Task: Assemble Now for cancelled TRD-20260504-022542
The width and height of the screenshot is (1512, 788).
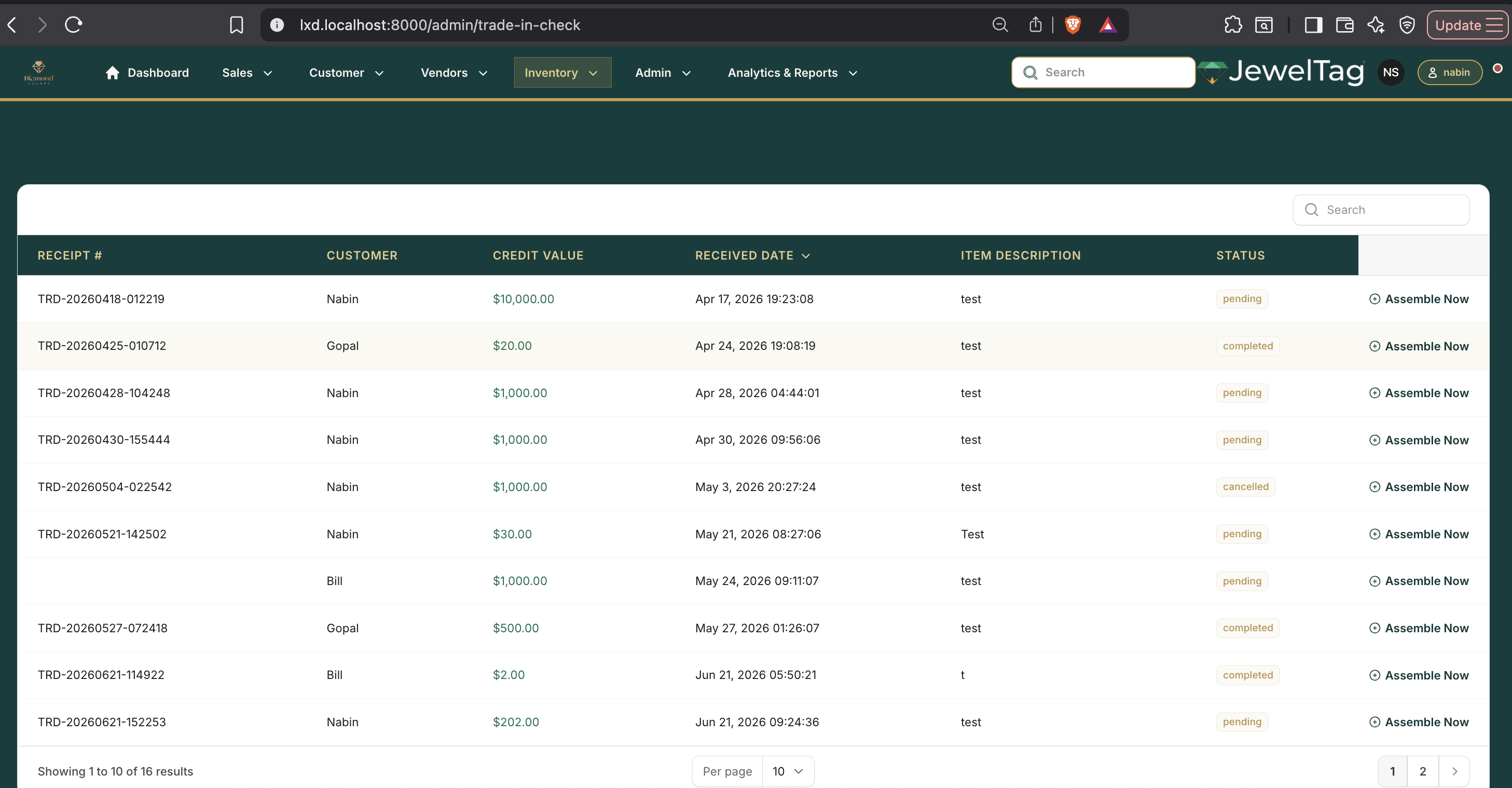Action: pyautogui.click(x=1419, y=487)
